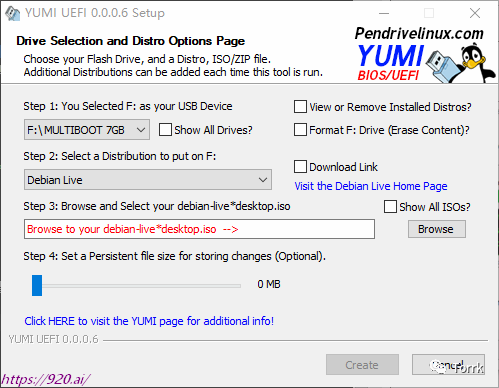This screenshot has height=388, width=499.
Task: Minimize the YUMI Setup window
Action: [384, 13]
